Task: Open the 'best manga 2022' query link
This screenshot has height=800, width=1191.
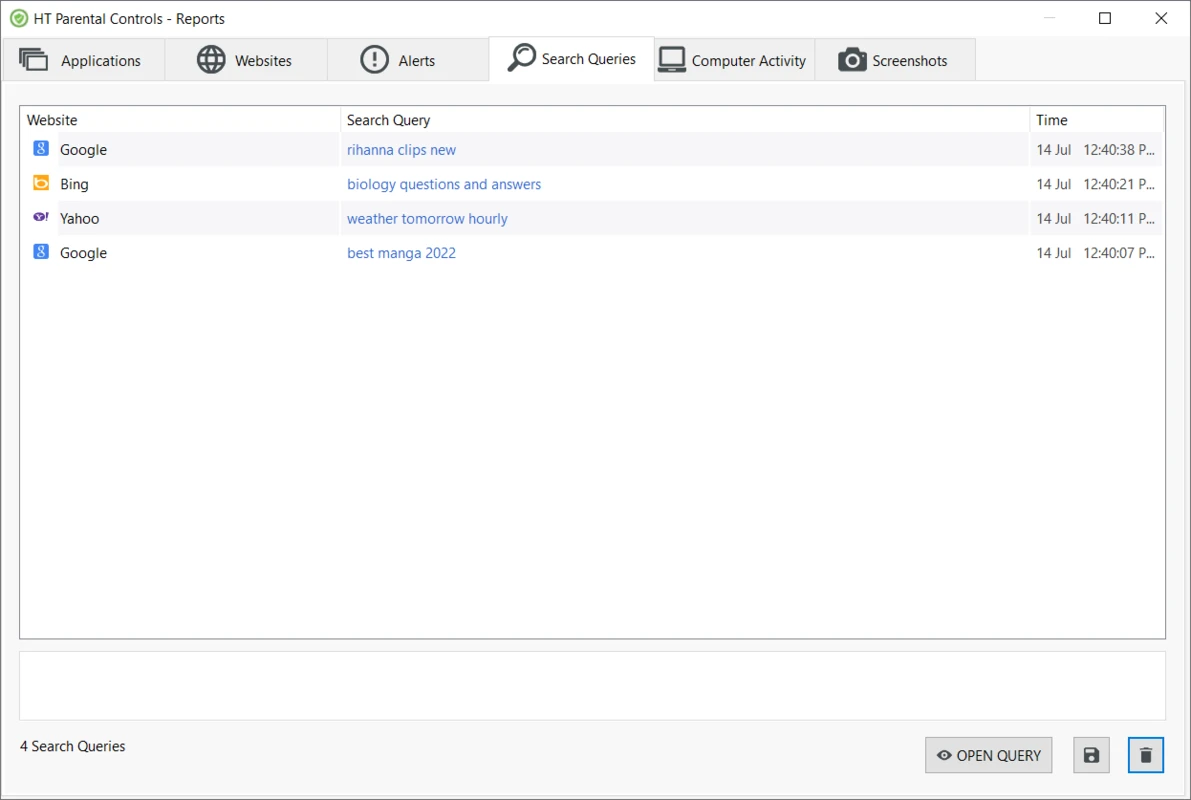Action: point(401,253)
